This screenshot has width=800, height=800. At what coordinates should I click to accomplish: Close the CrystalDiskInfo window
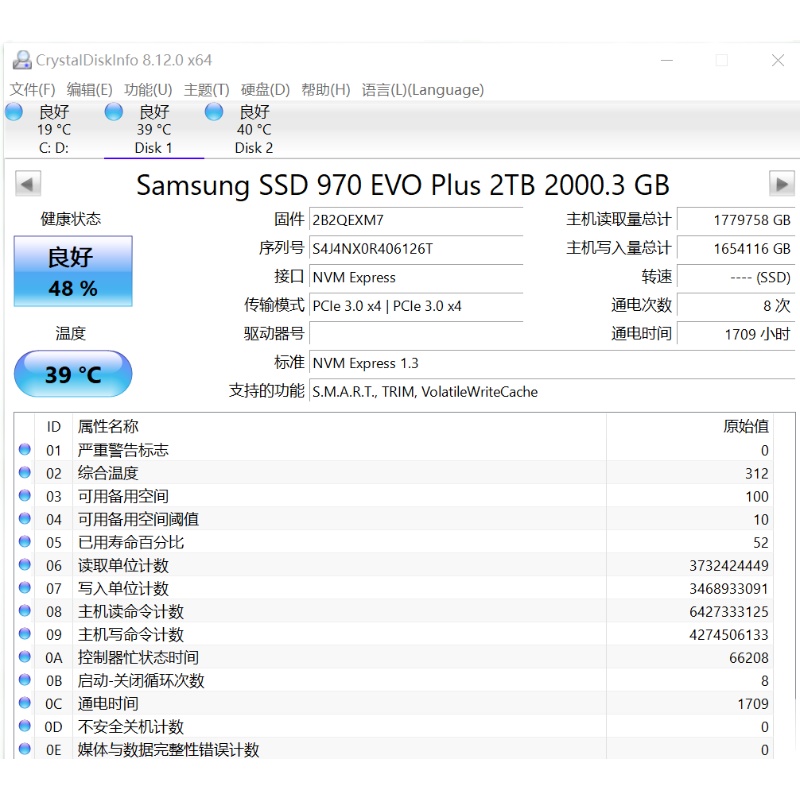coord(778,60)
